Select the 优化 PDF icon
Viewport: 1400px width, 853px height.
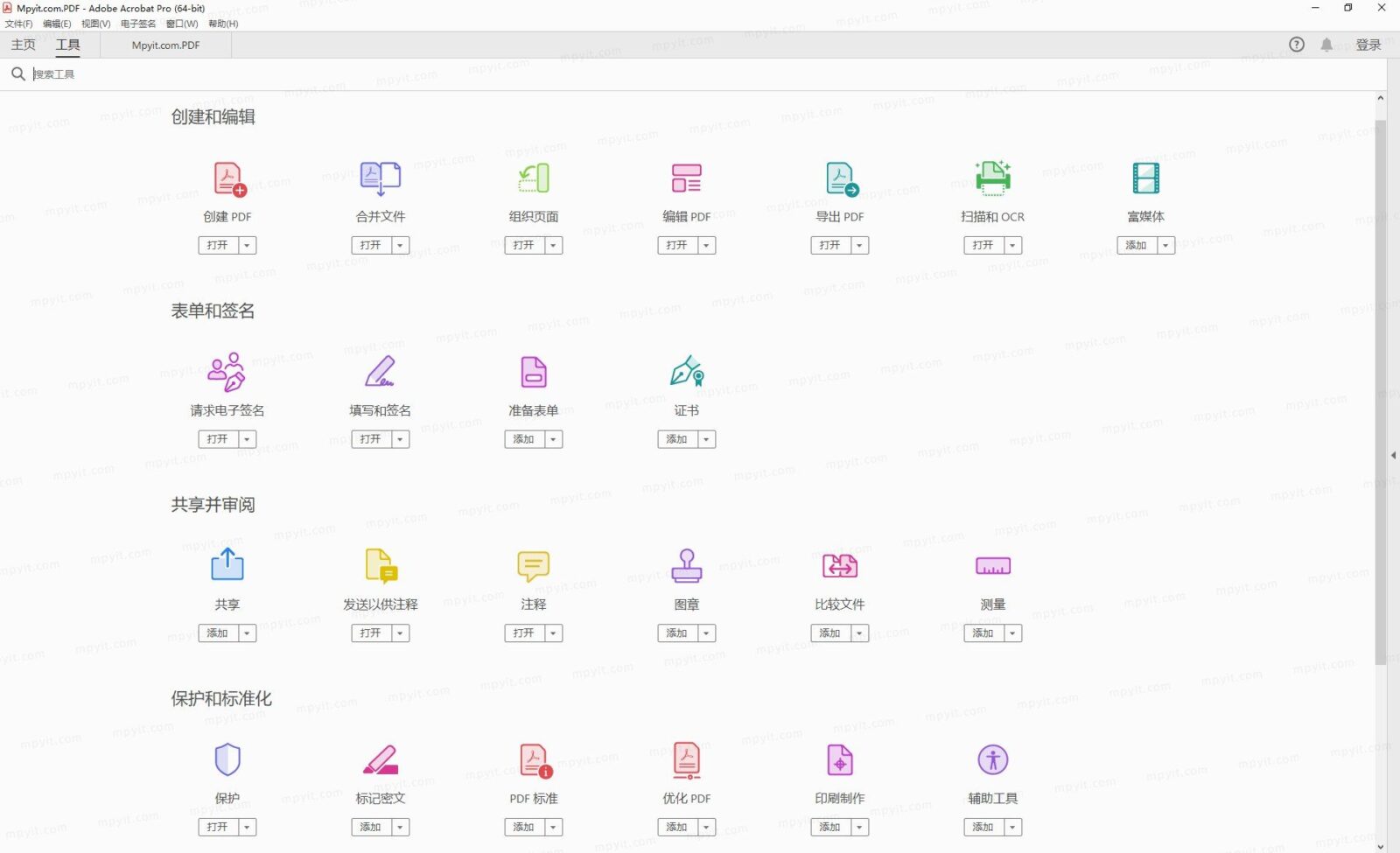pos(687,760)
